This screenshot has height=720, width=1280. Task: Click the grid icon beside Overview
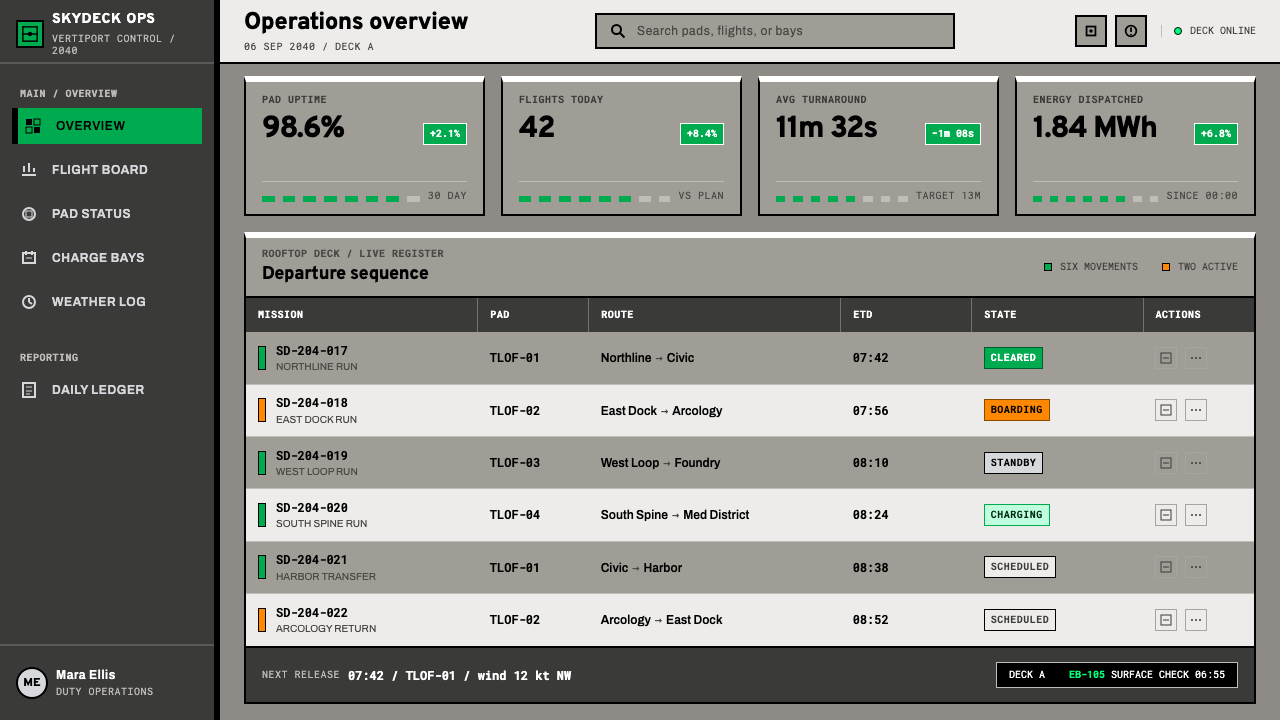pyautogui.click(x=33, y=126)
